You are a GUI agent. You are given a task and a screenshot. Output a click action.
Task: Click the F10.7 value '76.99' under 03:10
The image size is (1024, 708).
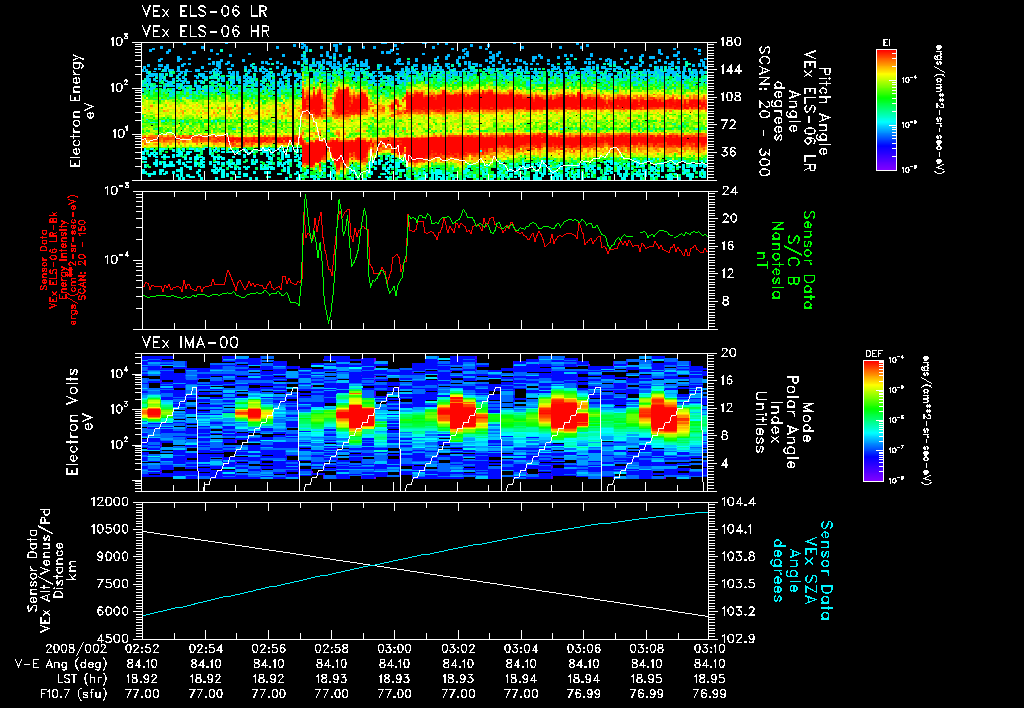709,694
